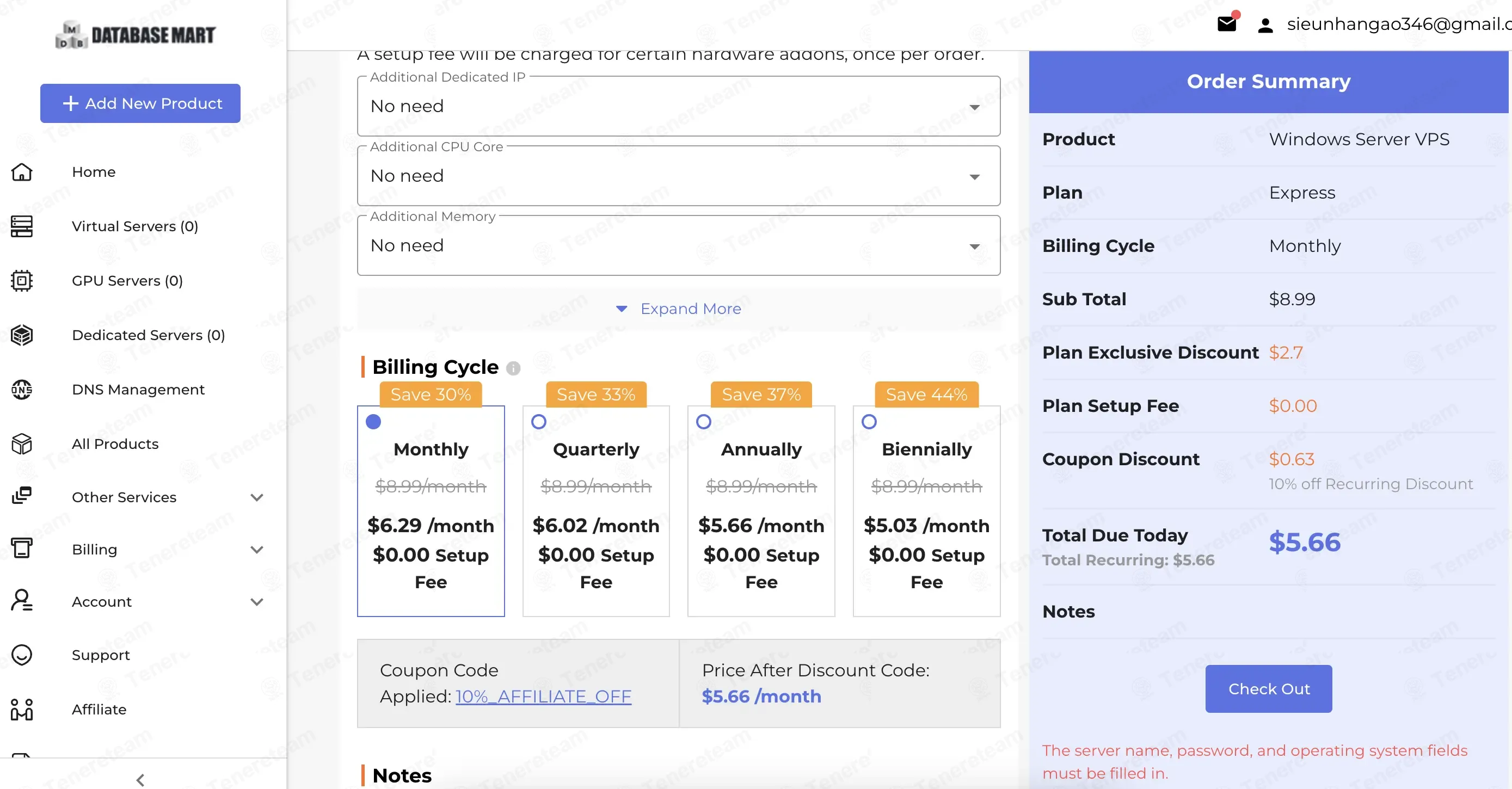
Task: Click the Plan Exclusive Discount $2.7 value
Action: 1286,353
